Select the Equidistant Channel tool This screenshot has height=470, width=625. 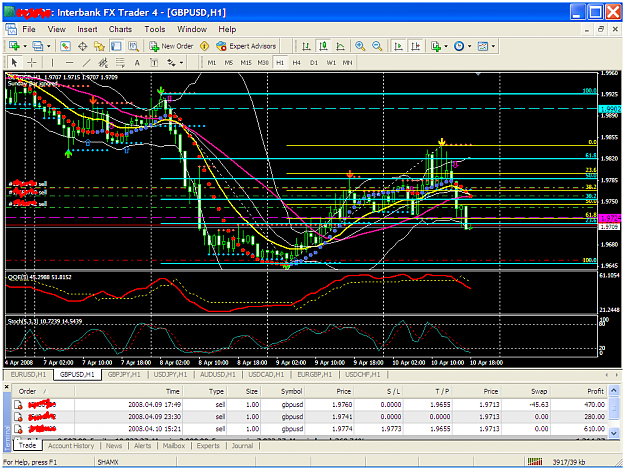click(103, 63)
